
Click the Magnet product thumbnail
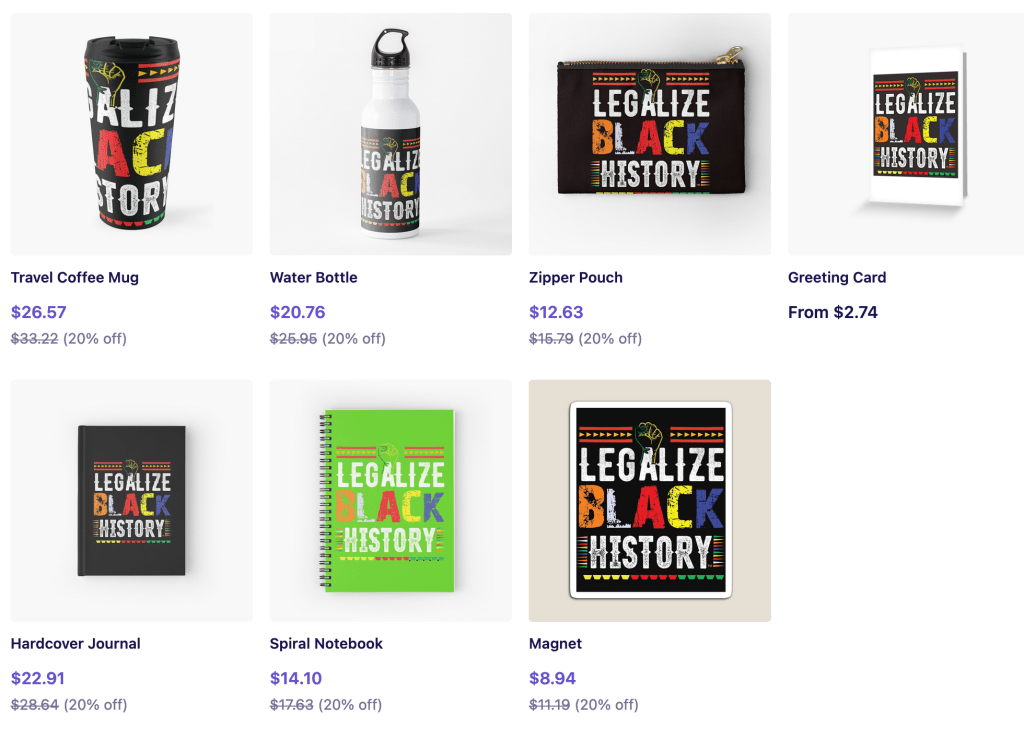[649, 500]
